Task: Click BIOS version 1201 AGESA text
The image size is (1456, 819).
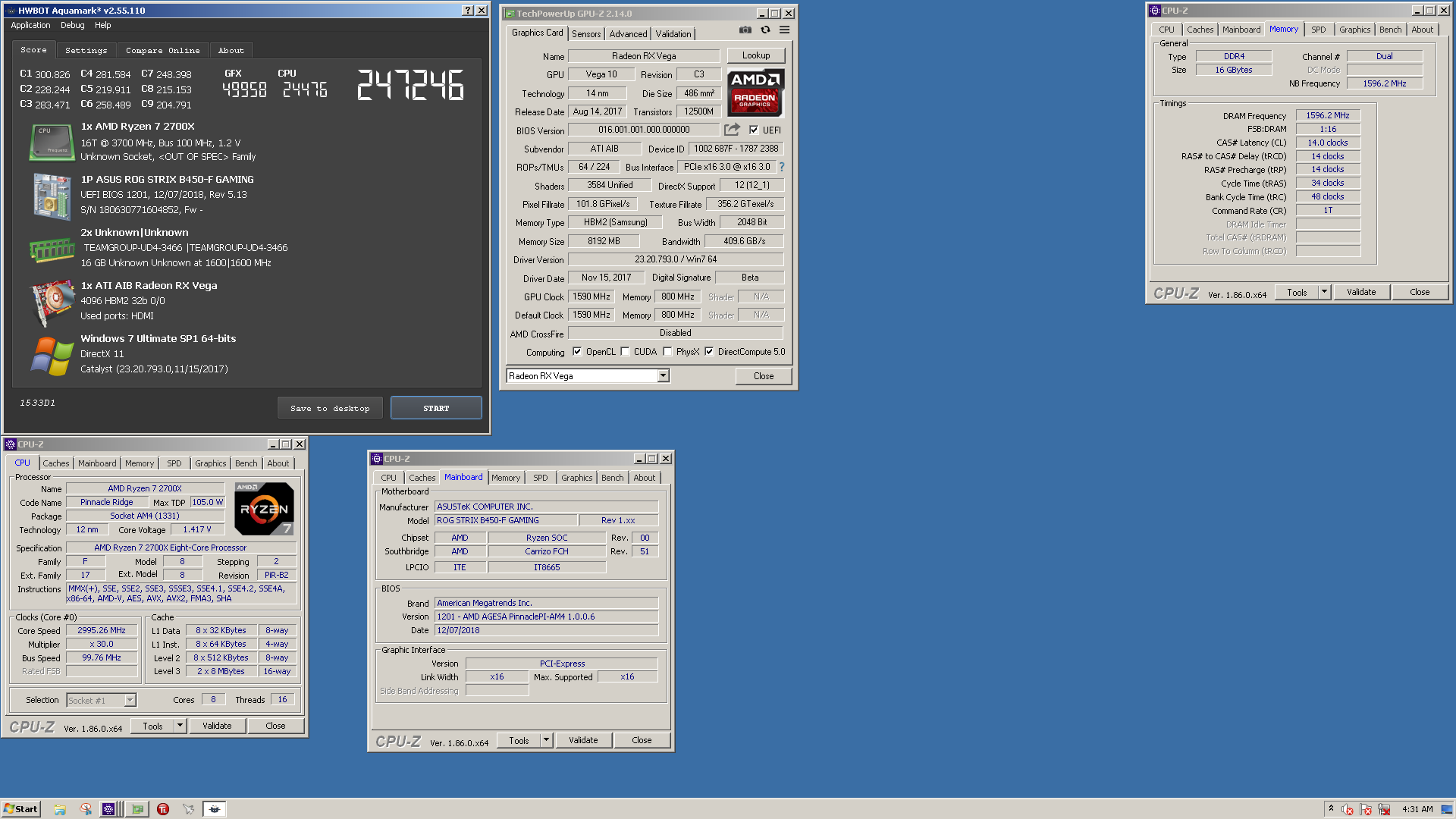Action: pos(516,617)
